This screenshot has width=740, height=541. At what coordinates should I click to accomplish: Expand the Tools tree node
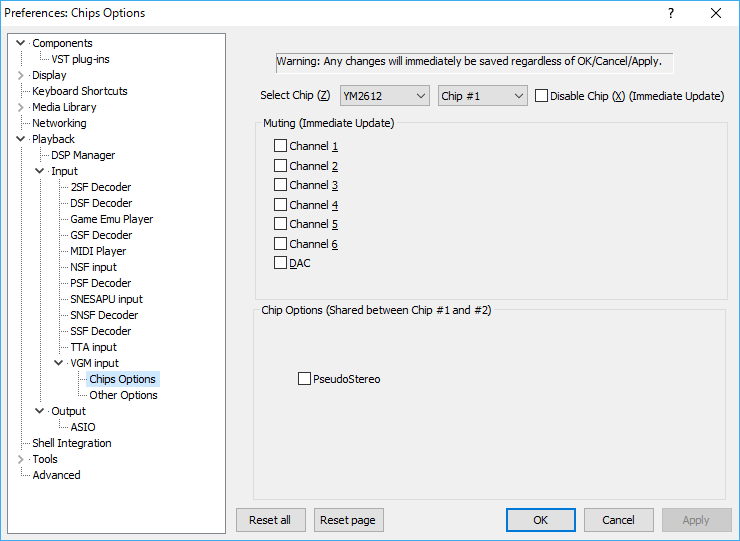[20, 459]
